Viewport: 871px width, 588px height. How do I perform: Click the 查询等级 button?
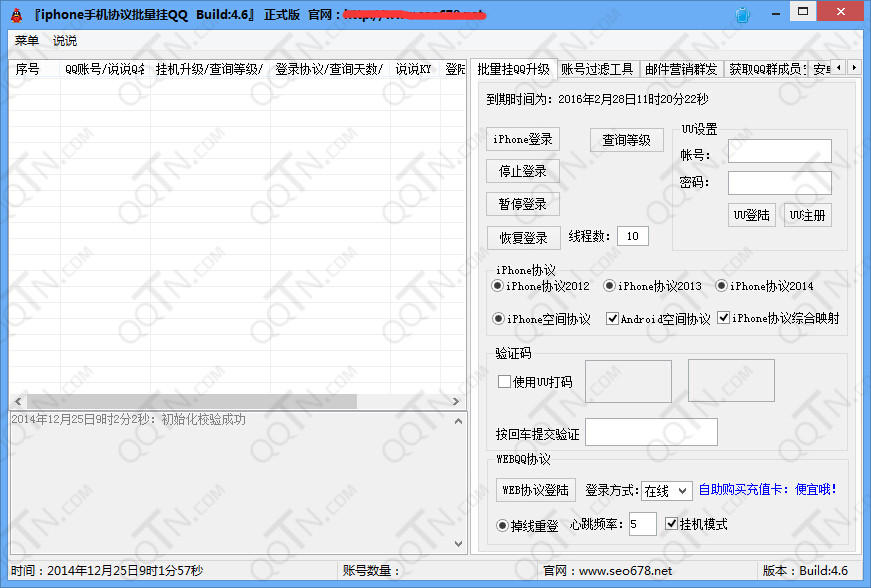pos(626,140)
